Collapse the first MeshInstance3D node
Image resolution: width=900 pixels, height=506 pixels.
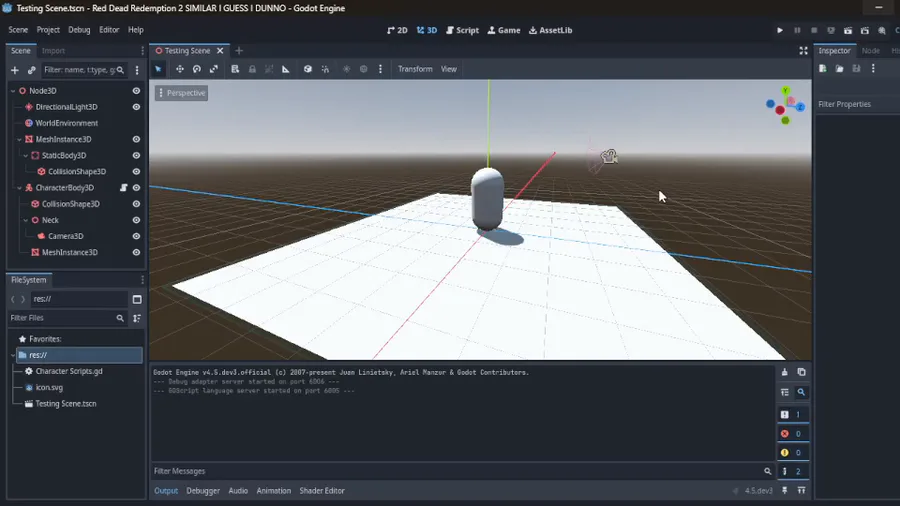(x=20, y=139)
